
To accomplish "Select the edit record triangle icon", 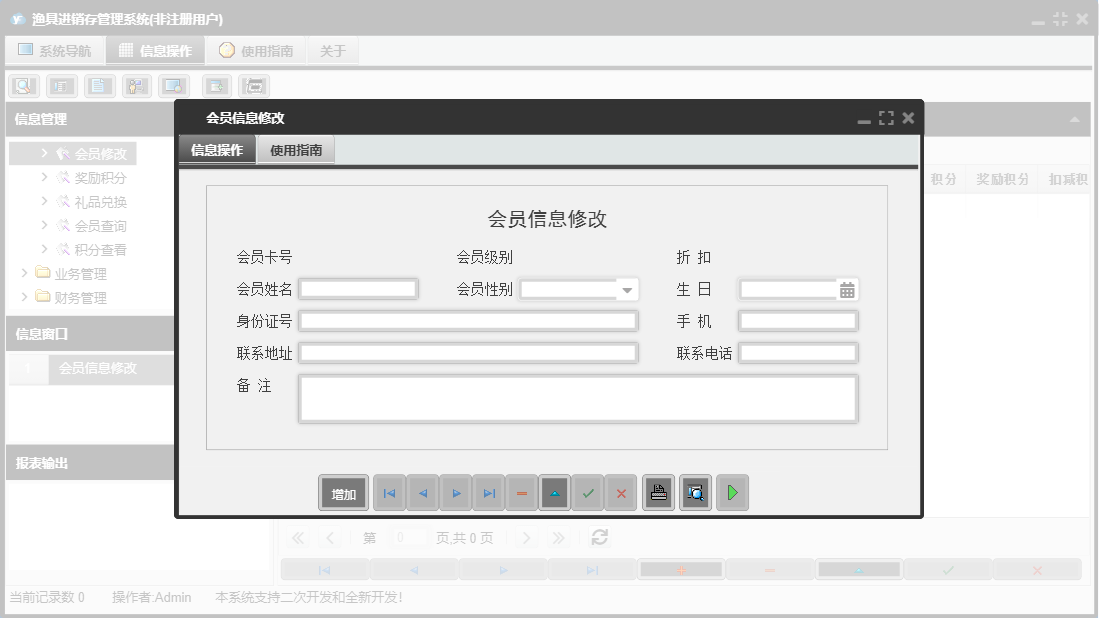I will point(554,492).
